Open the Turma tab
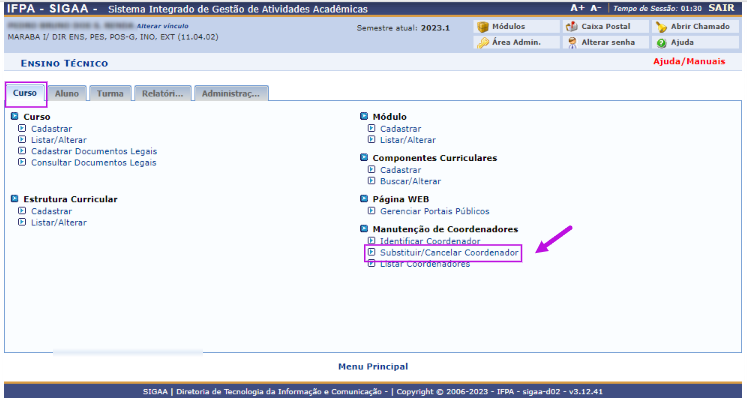The image size is (747, 398). coord(110,93)
